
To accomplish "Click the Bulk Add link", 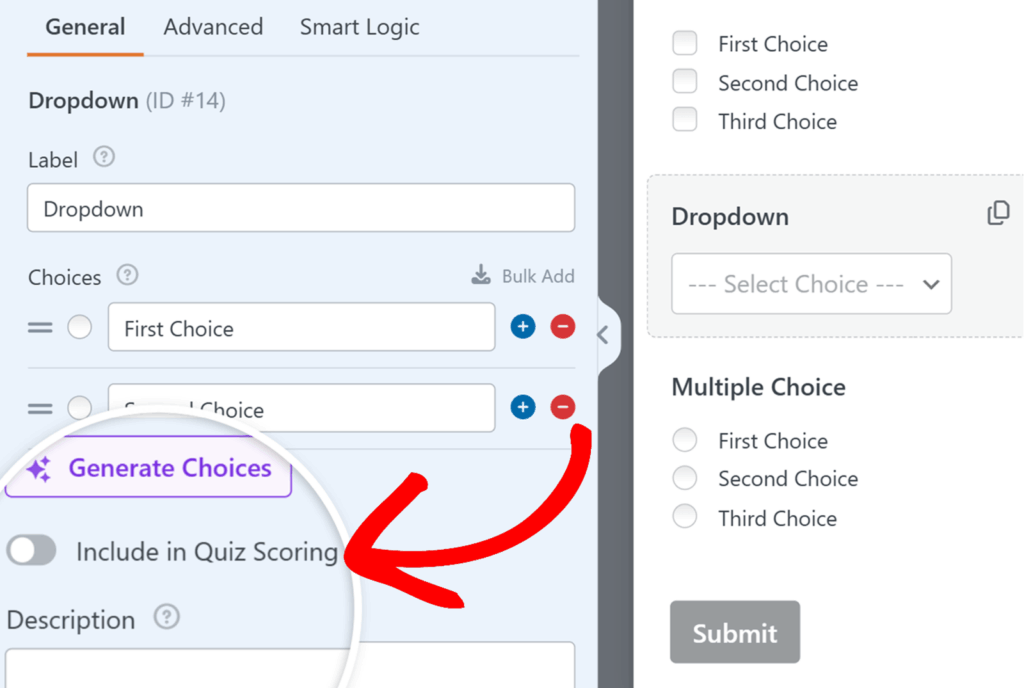I will [523, 276].
